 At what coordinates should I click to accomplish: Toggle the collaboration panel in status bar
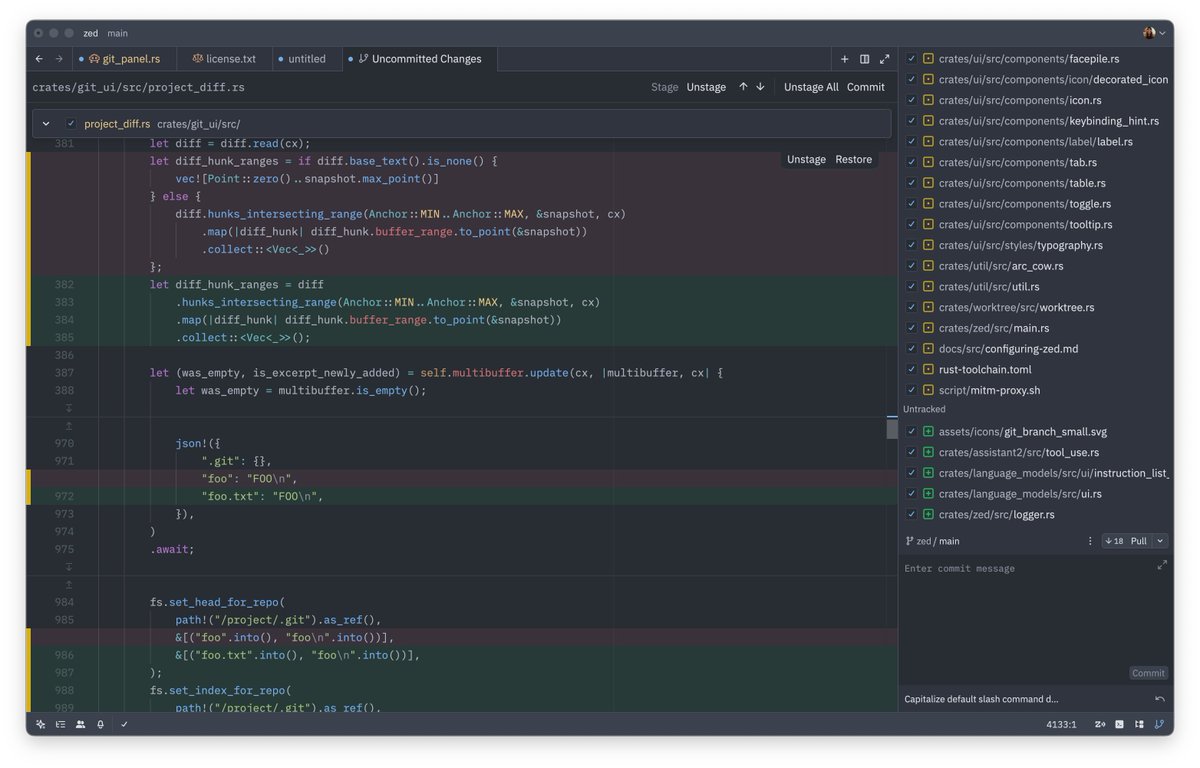pyautogui.click(x=81, y=724)
